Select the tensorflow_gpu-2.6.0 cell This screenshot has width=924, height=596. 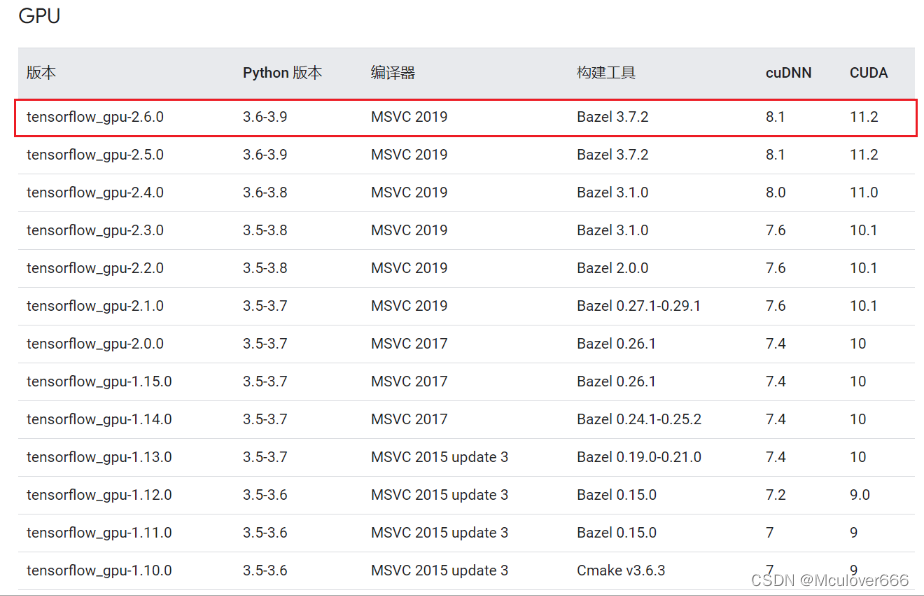click(95, 117)
